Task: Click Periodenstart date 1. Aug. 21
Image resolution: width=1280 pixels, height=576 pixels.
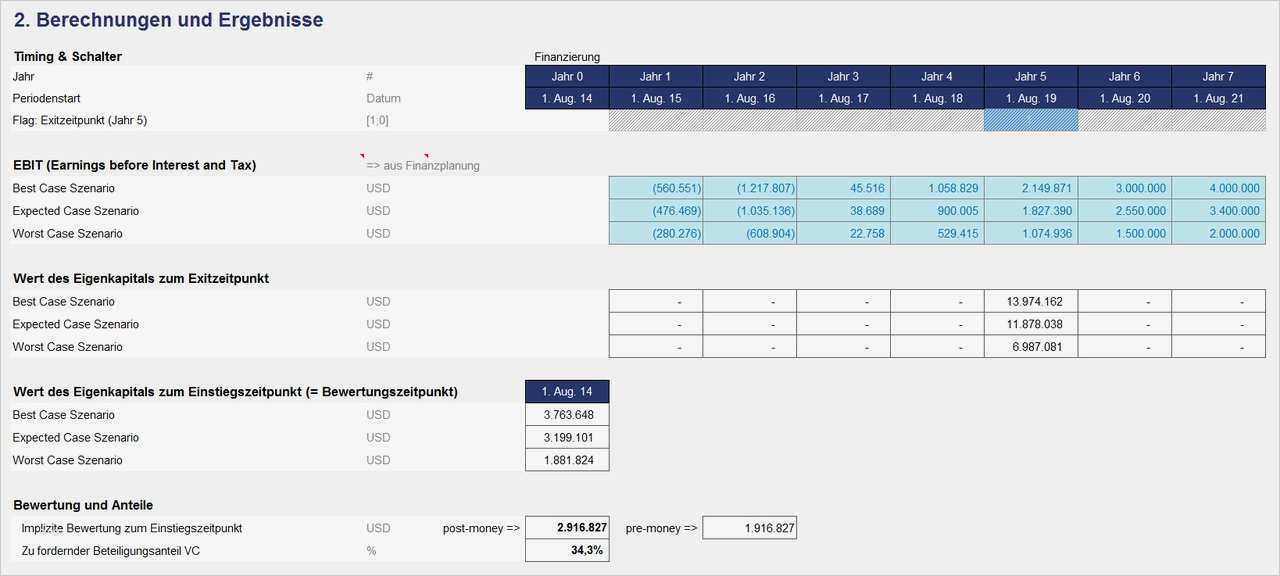Action: tap(1218, 98)
